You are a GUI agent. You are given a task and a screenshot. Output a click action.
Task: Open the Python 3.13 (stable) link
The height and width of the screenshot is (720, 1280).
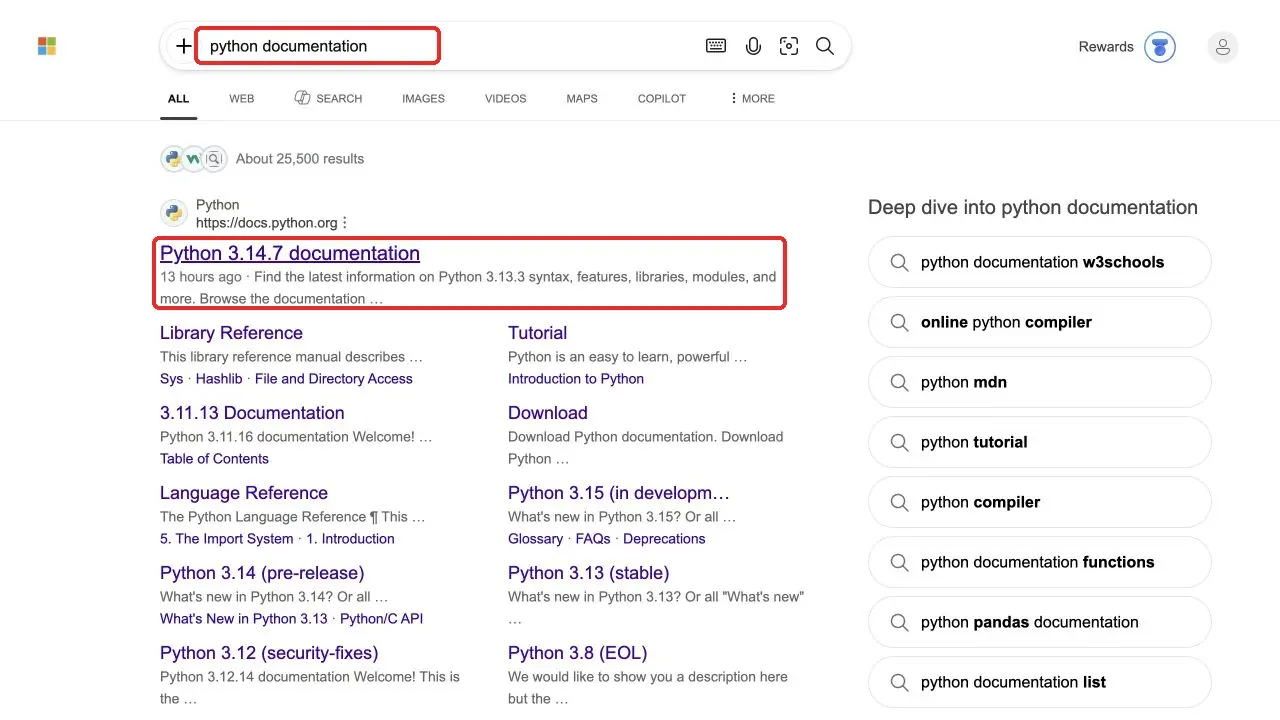tap(589, 573)
